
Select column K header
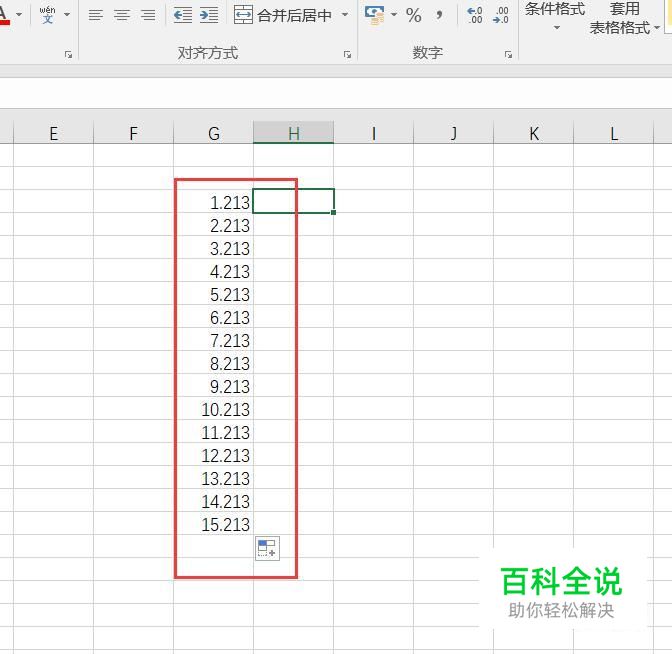tap(534, 134)
